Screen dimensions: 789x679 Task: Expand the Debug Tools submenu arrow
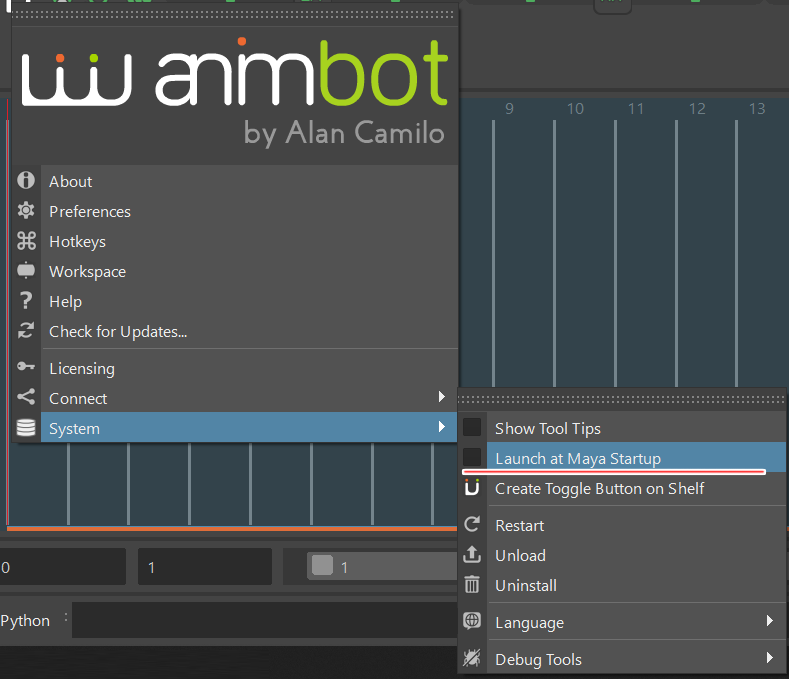(769, 659)
